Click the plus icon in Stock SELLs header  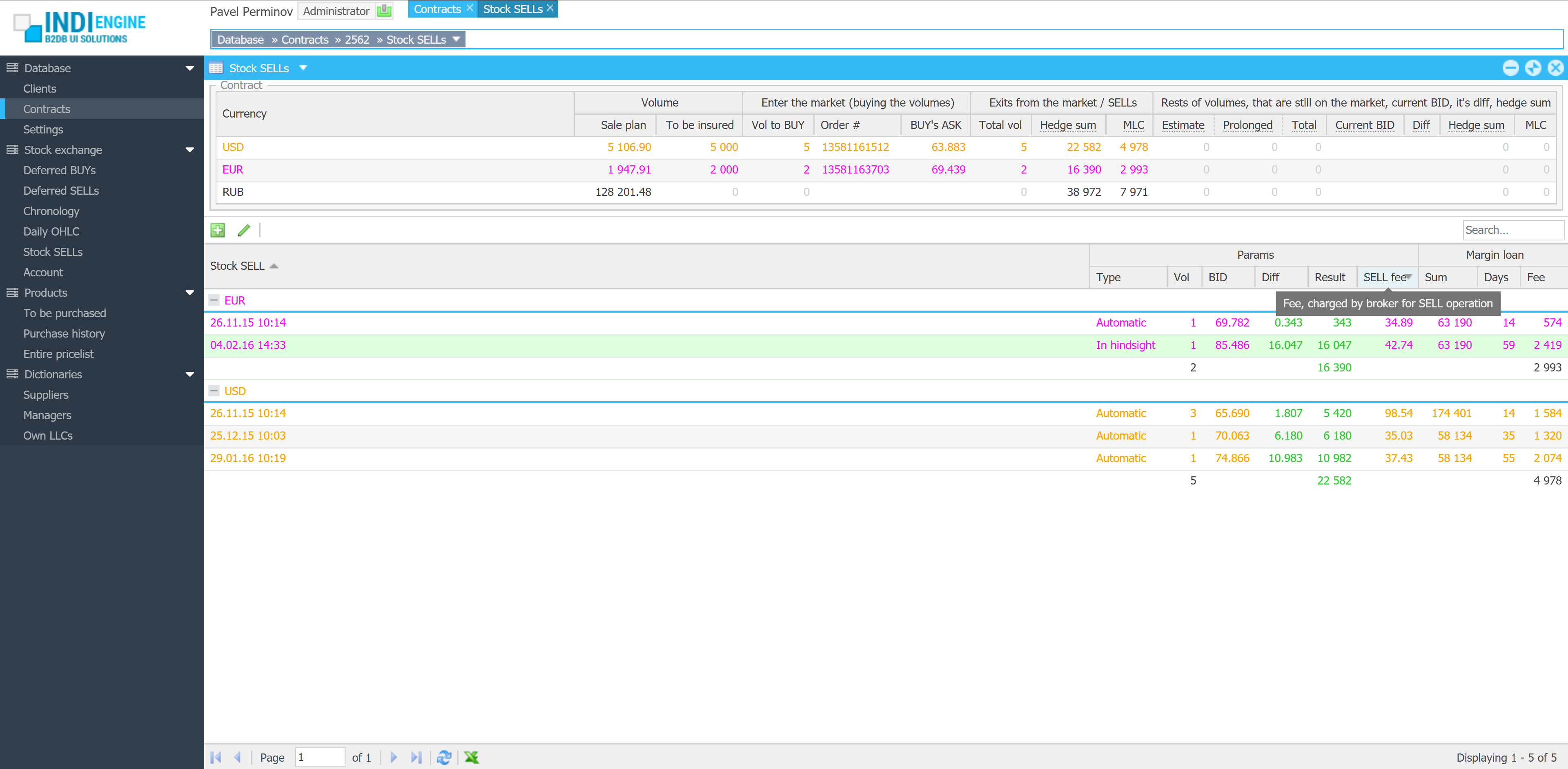pos(1533,68)
